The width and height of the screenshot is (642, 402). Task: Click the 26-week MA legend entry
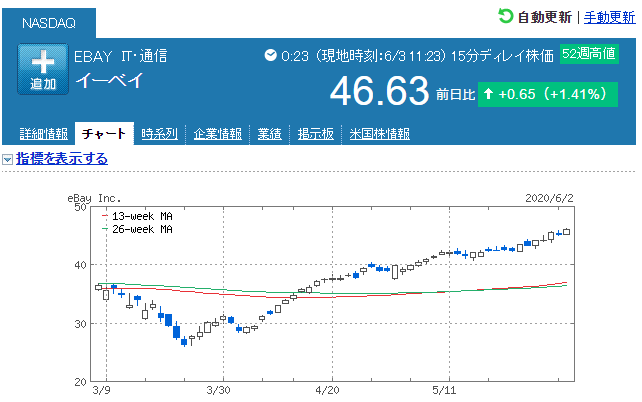(138, 229)
